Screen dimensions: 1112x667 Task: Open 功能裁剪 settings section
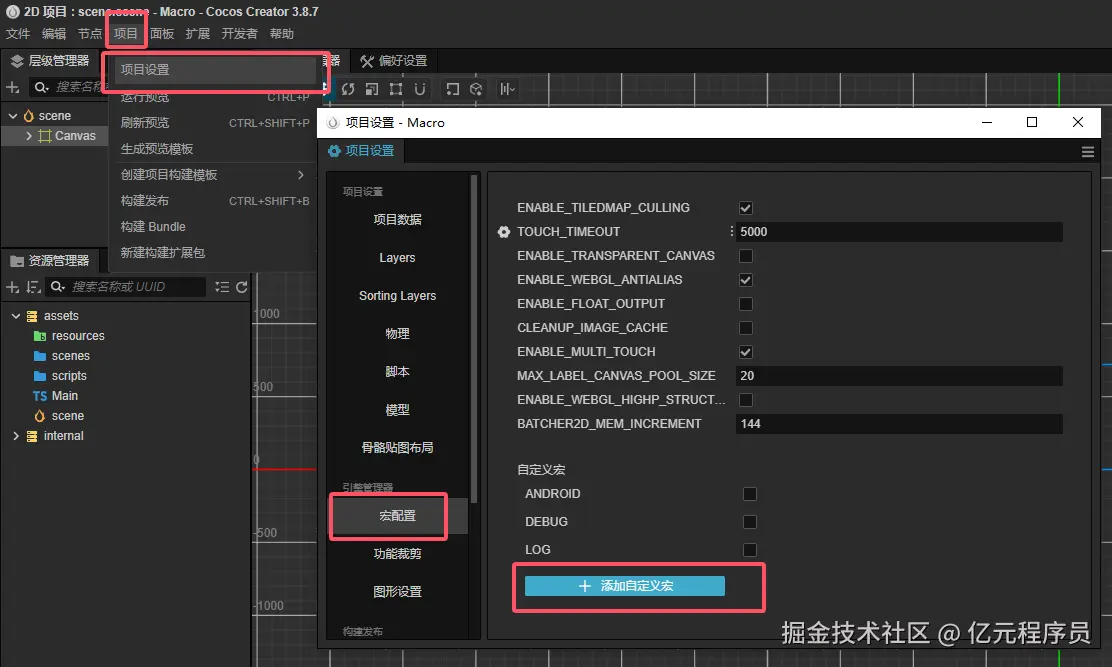pos(397,554)
